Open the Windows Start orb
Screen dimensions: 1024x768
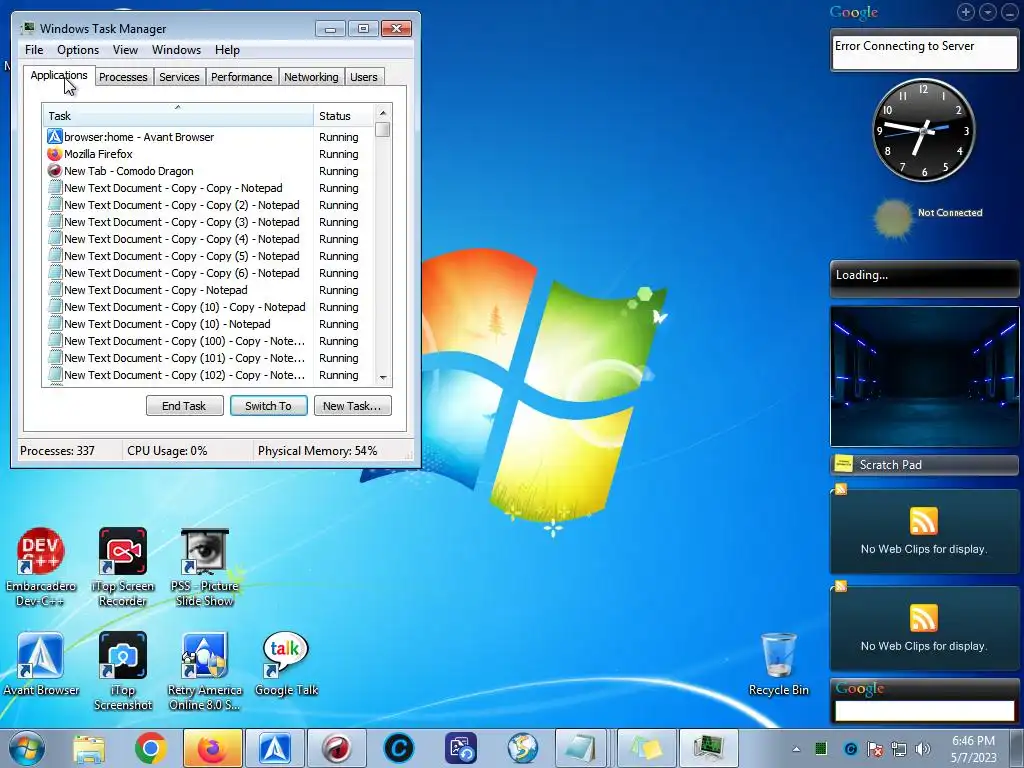[x=26, y=748]
